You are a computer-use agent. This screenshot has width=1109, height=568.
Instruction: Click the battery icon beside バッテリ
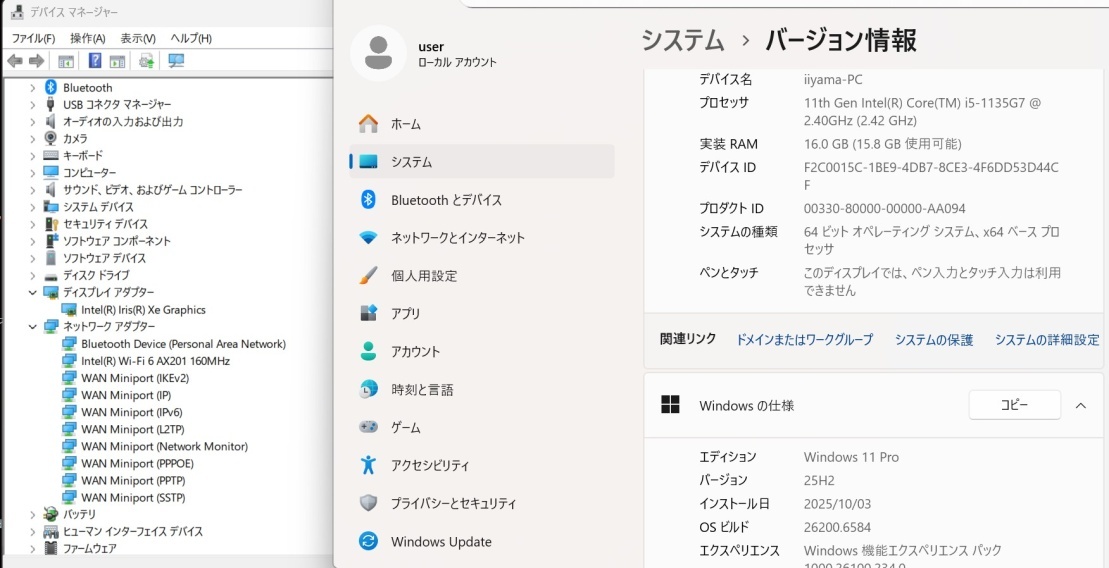point(51,514)
